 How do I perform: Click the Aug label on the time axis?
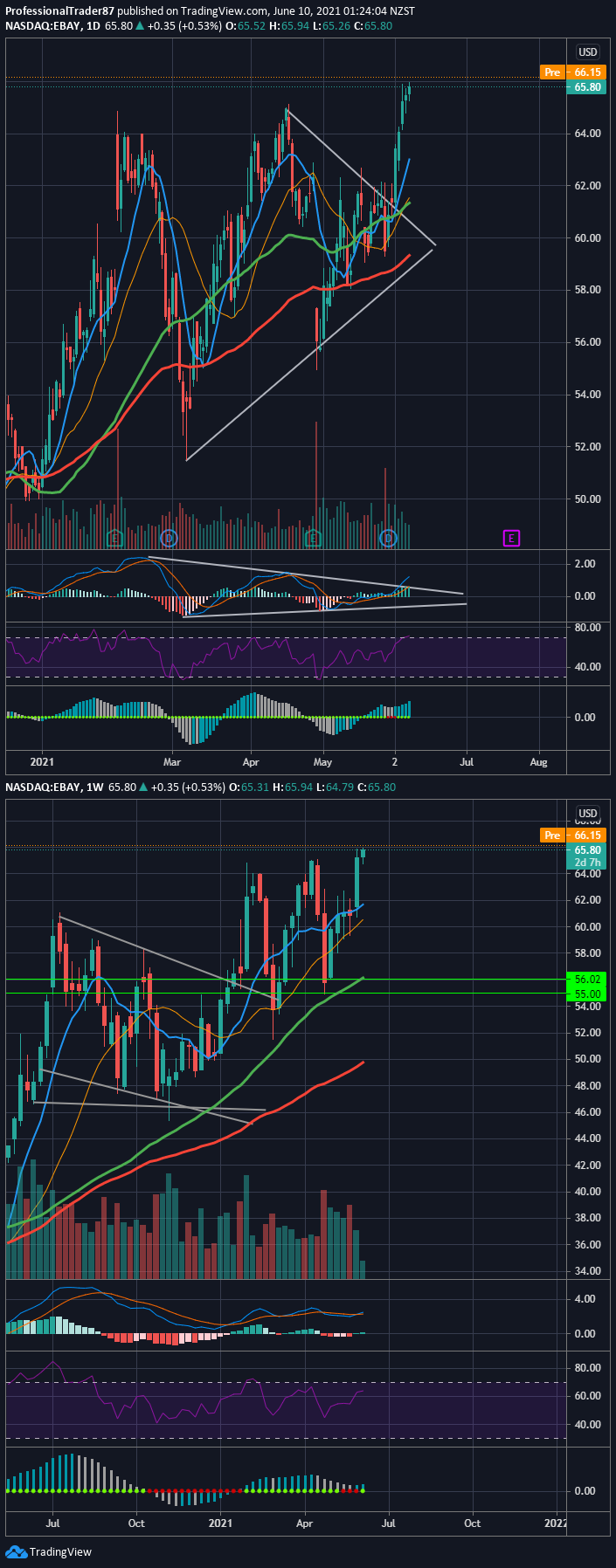tap(539, 762)
